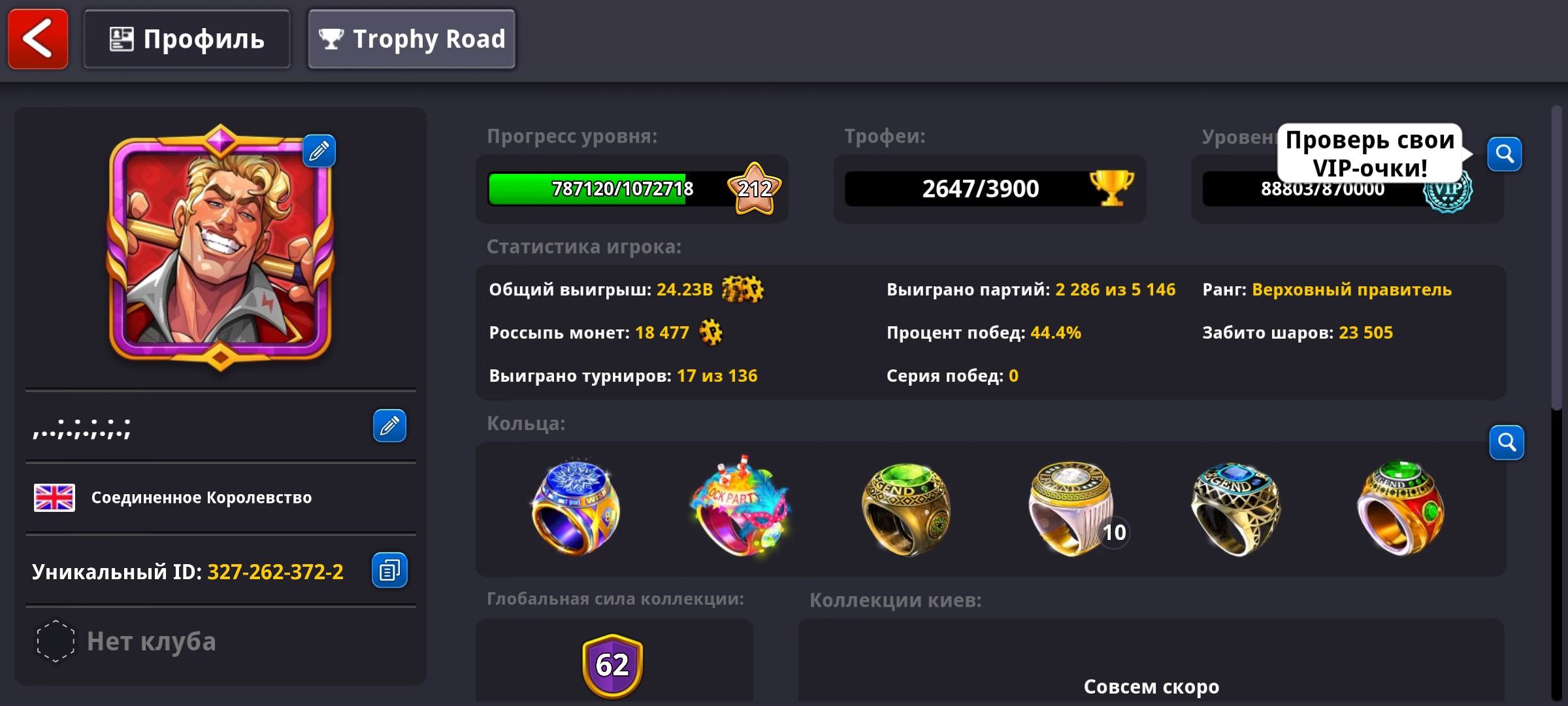Tap the level 212 star badge
The image size is (1568, 706).
pyautogui.click(x=755, y=189)
